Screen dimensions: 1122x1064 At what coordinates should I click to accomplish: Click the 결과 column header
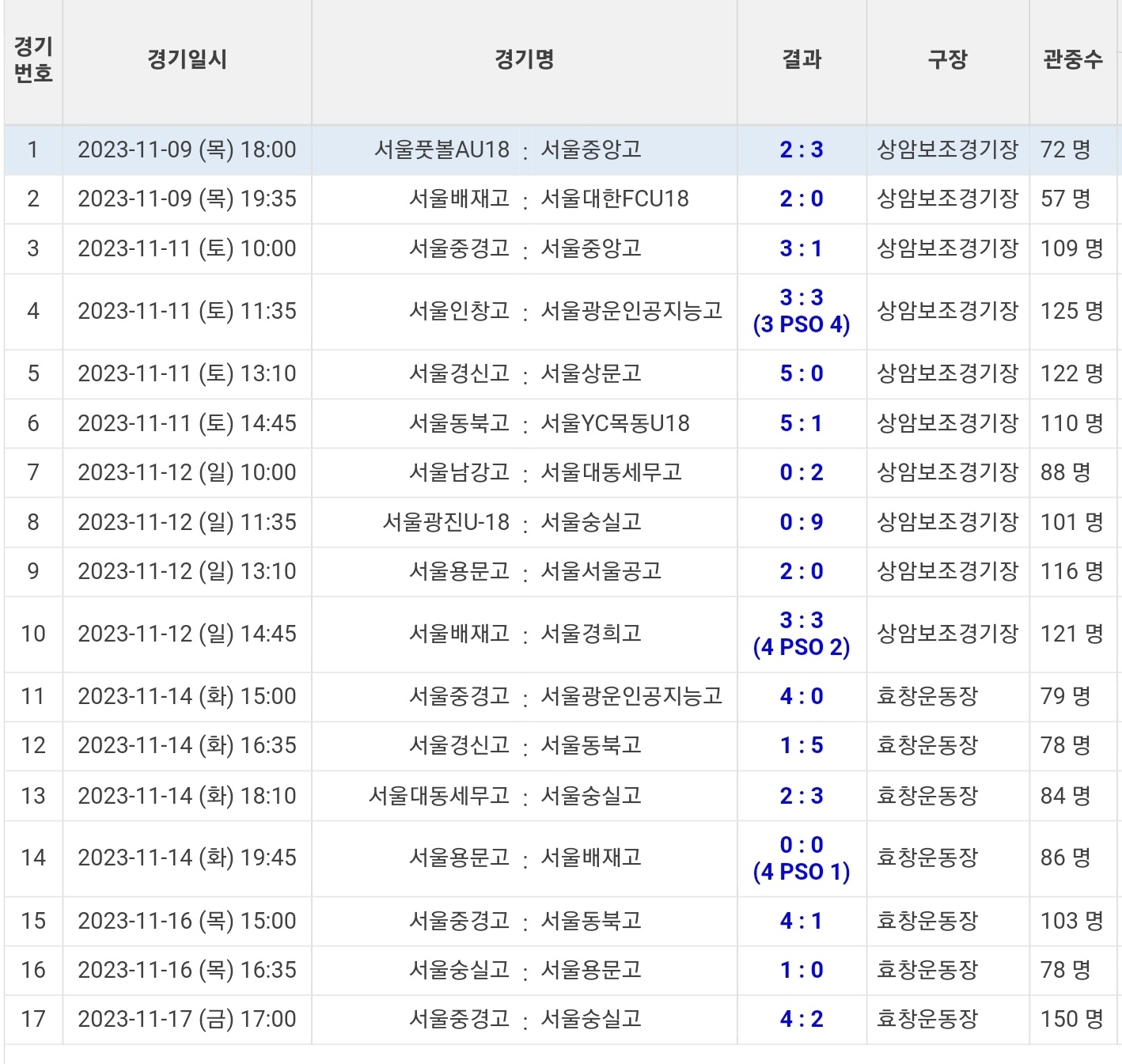802,60
